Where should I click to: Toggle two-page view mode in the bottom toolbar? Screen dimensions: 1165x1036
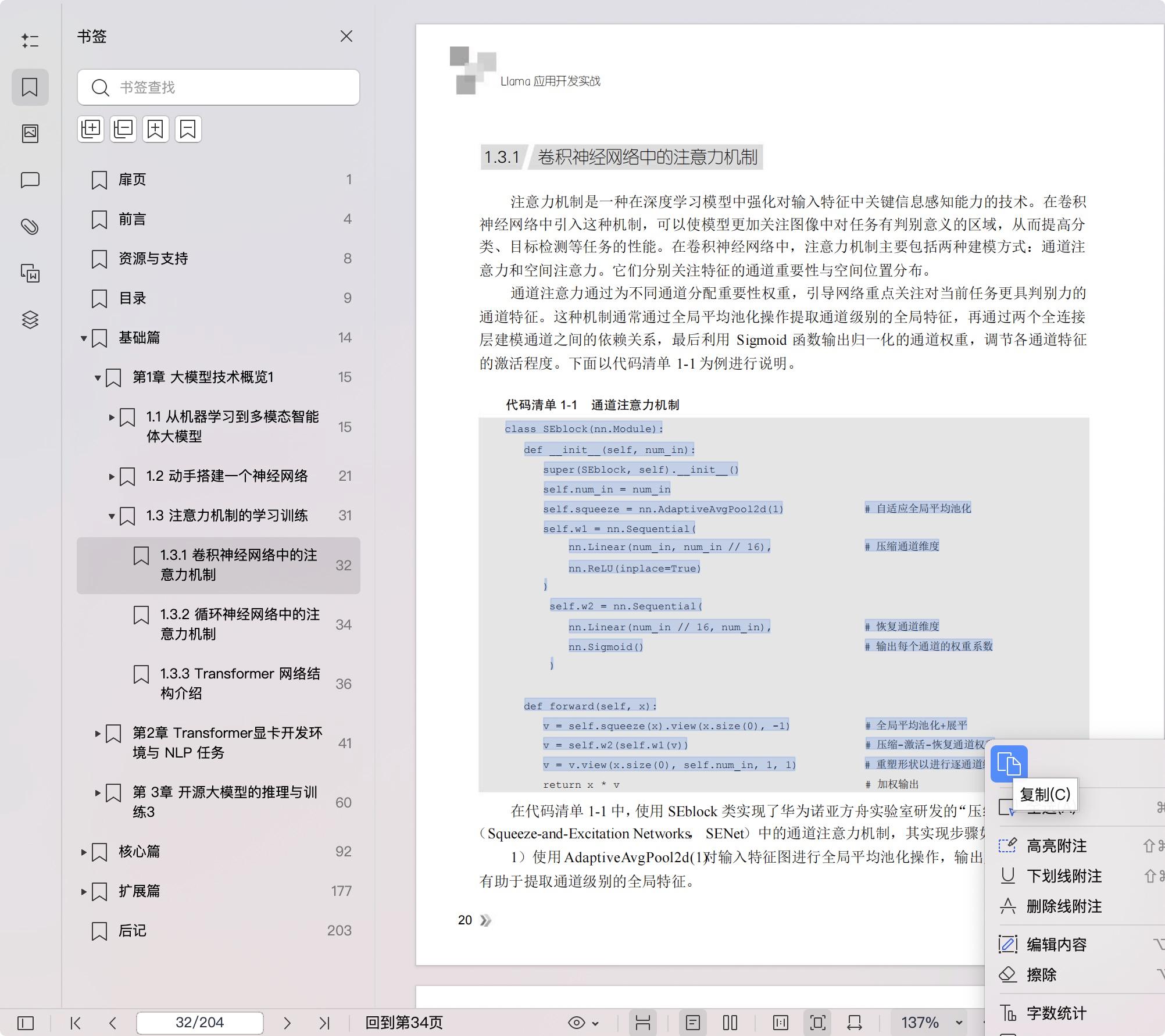coord(730,1022)
